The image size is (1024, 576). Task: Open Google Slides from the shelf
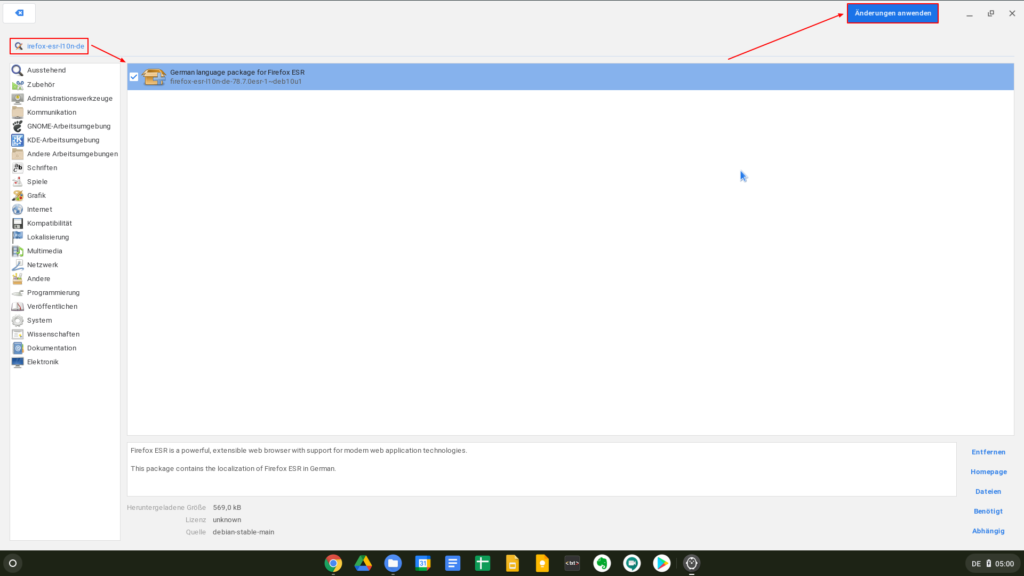click(513, 563)
